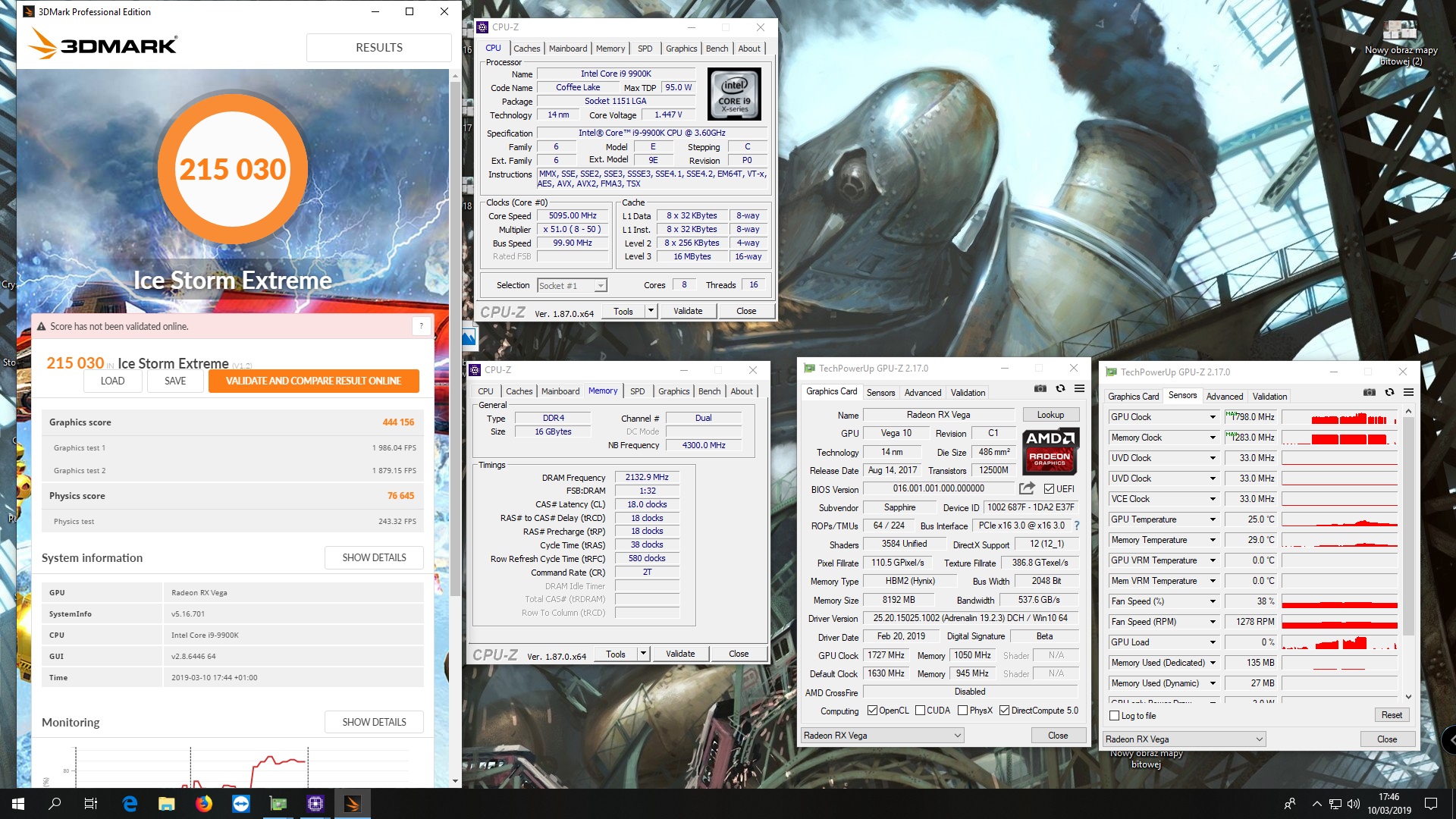Click GPU-Z Graphics Card window screenshot camera icon
Viewport: 1456px width, 819px height.
pos(1040,389)
